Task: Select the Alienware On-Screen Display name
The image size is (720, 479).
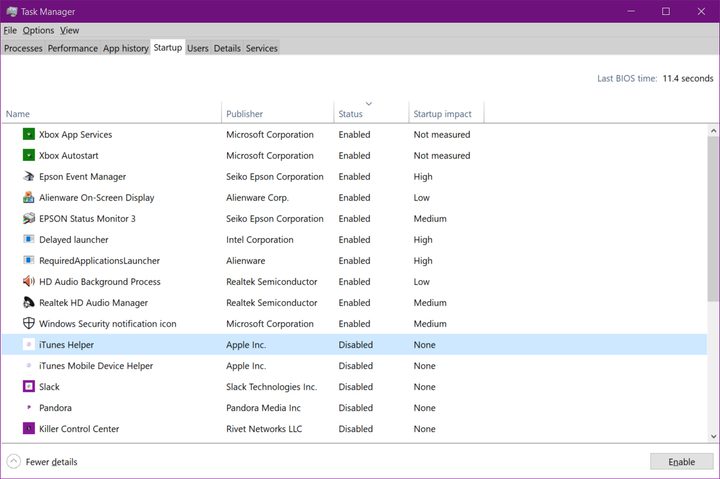Action: pyautogui.click(x=96, y=198)
